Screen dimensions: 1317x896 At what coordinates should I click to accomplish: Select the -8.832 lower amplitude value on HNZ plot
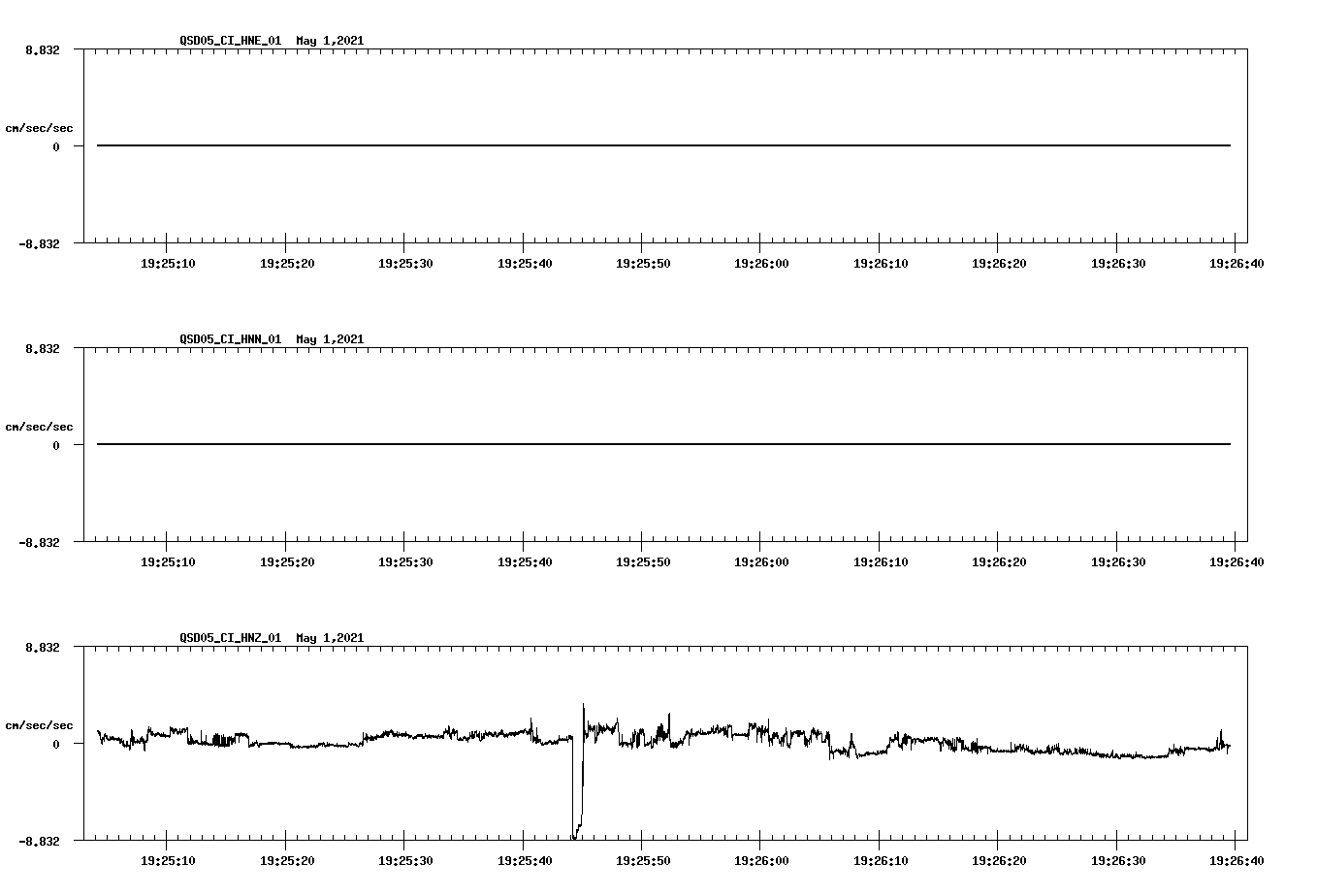tap(41, 840)
